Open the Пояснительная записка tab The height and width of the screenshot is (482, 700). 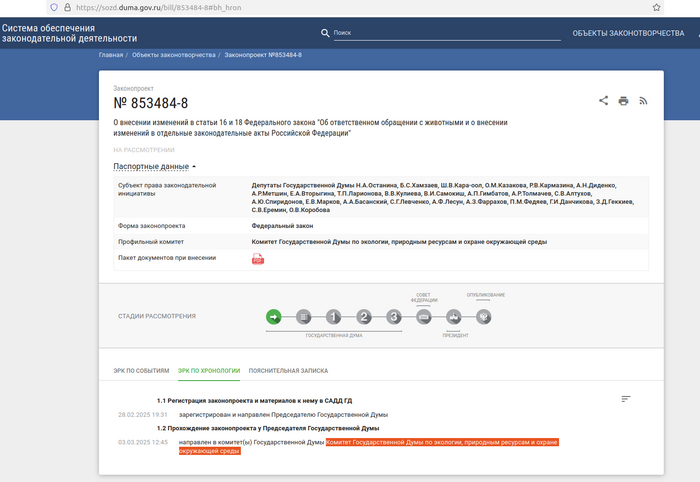coord(288,371)
